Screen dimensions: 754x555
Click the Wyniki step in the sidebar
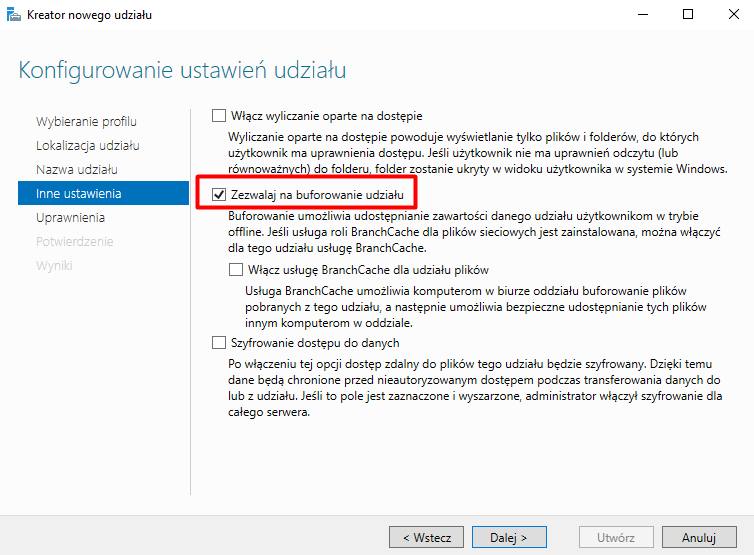[x=54, y=265]
